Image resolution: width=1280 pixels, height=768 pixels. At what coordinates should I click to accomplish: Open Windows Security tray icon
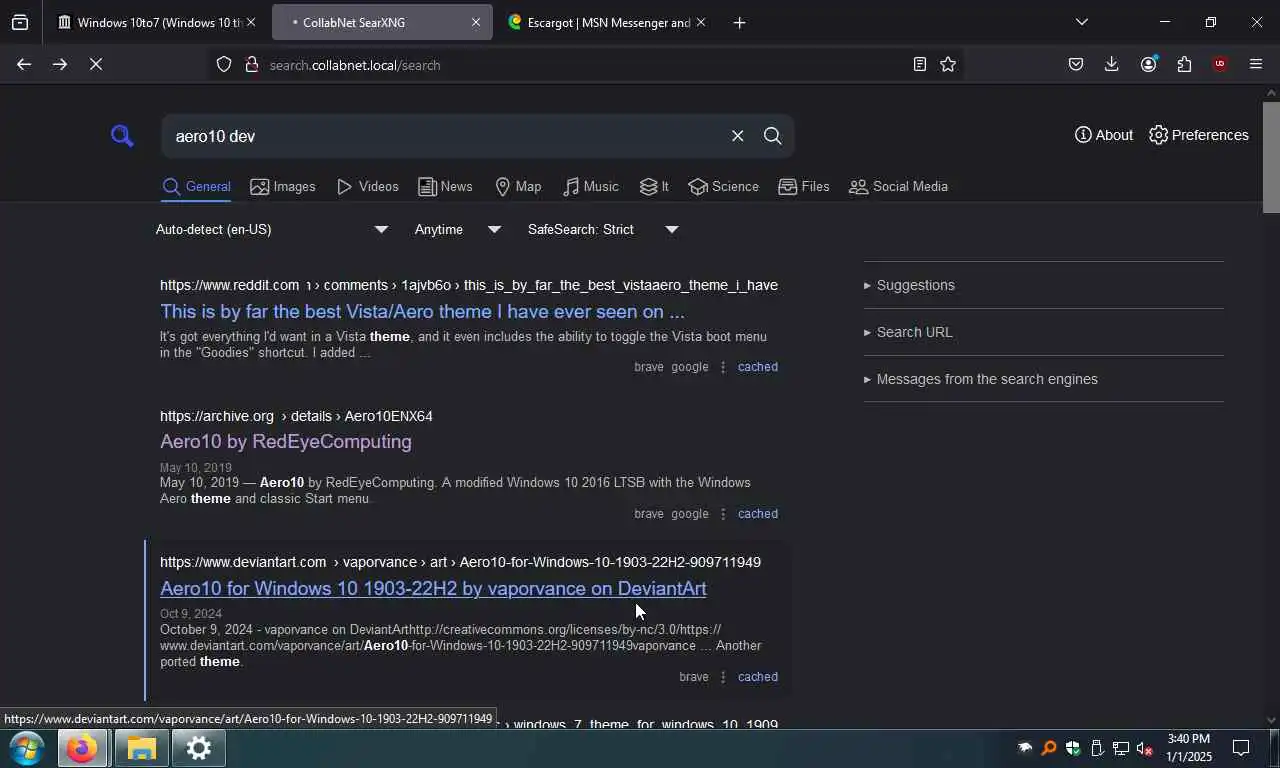click(1073, 748)
